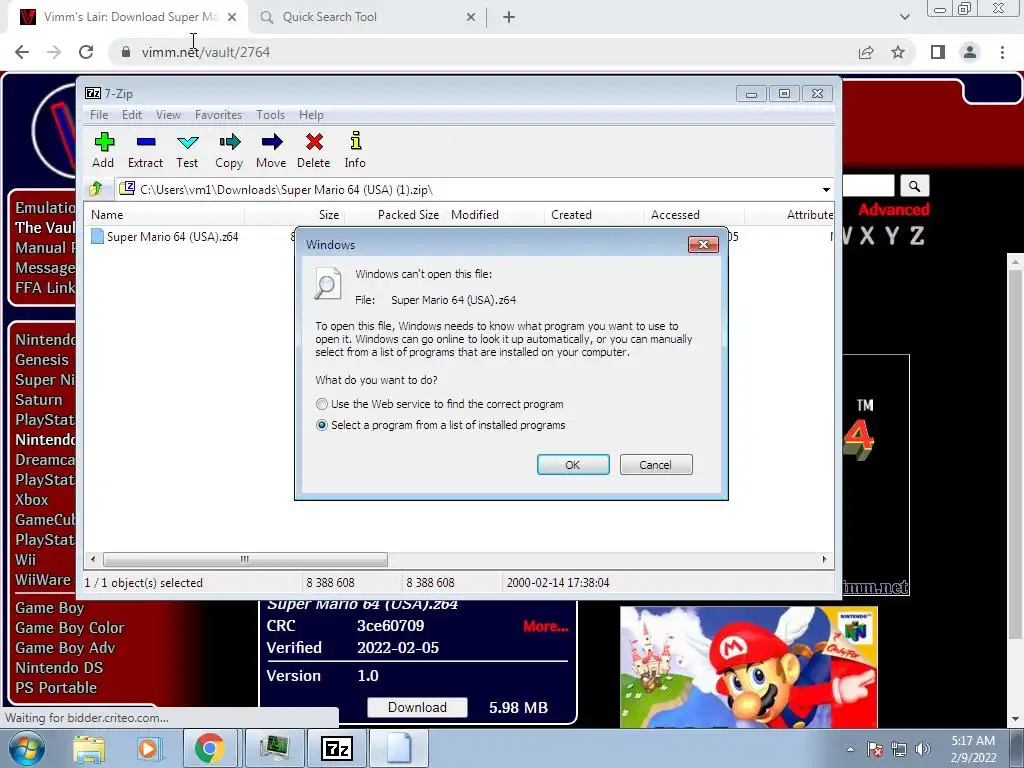This screenshot has height=768, width=1024.
Task: Click the volume speaker tray icon
Action: [x=923, y=749]
